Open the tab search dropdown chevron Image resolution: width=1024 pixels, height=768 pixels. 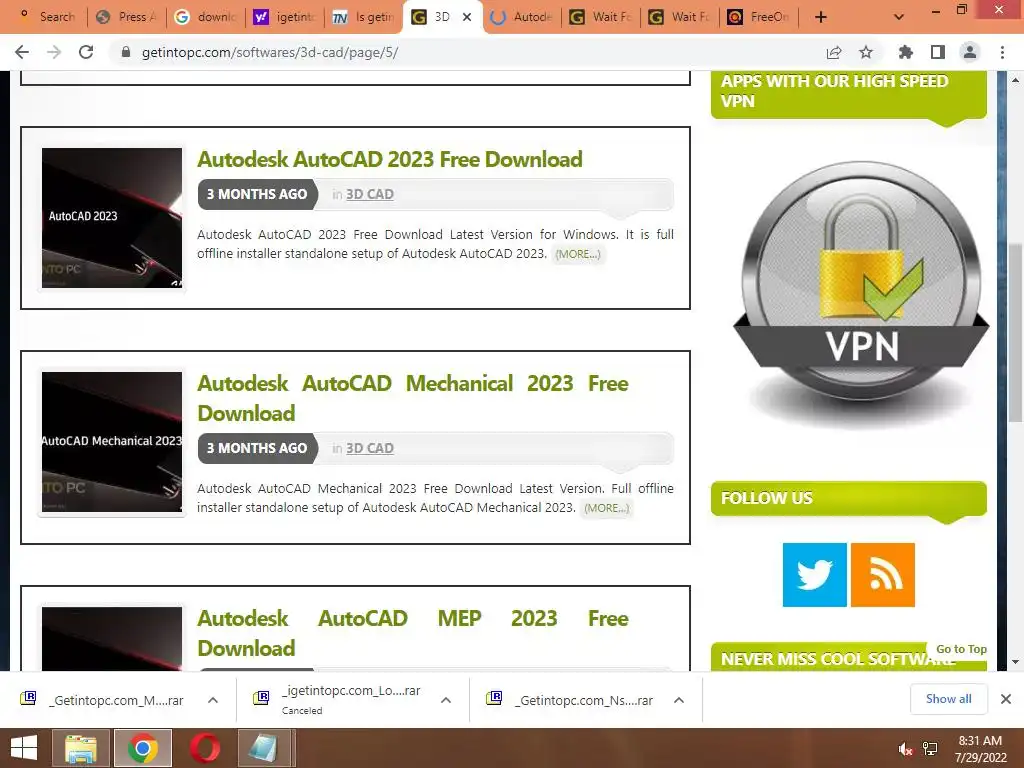pos(899,17)
